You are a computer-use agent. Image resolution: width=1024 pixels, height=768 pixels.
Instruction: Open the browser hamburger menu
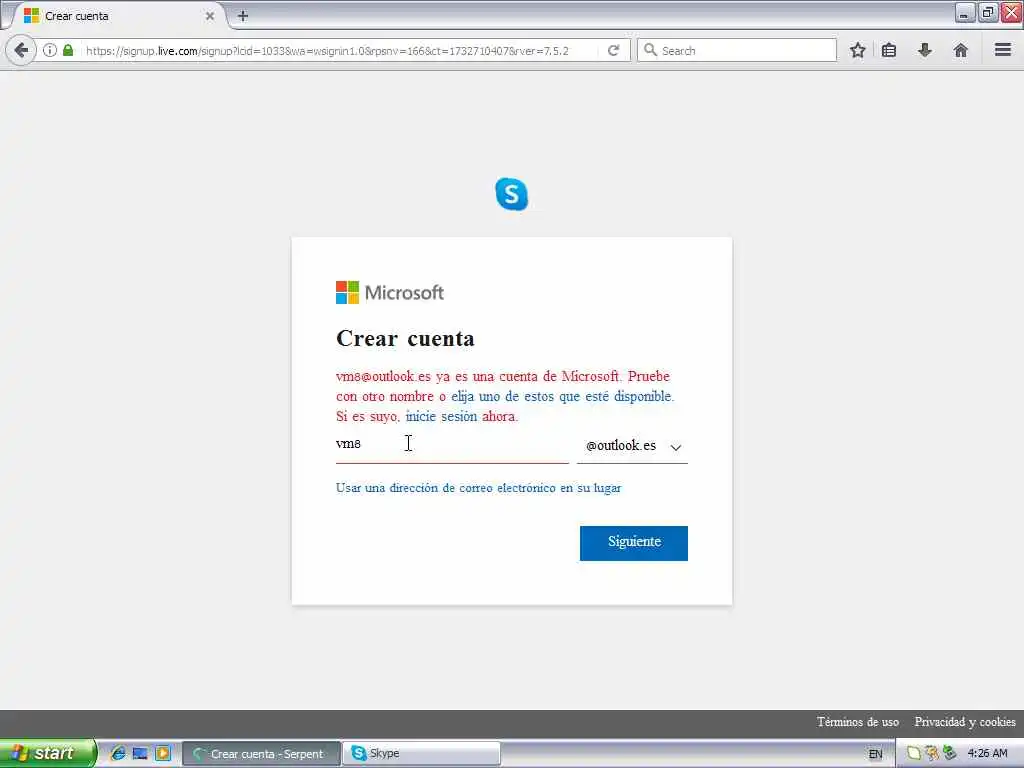click(1003, 50)
